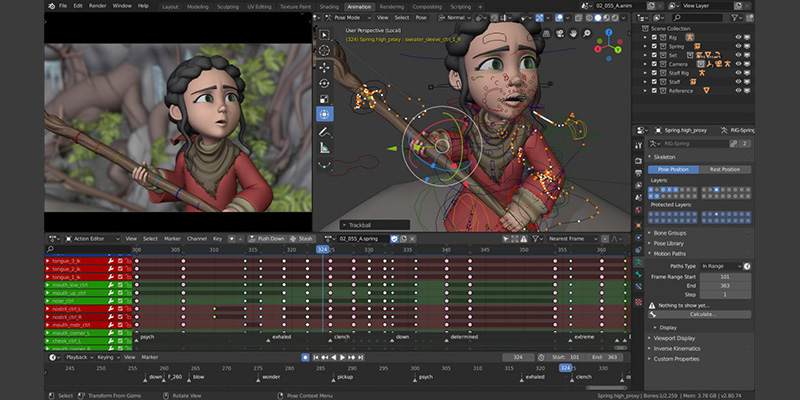This screenshot has width=800, height=400.
Task: Click the Measure ruler tool
Action: 324,148
